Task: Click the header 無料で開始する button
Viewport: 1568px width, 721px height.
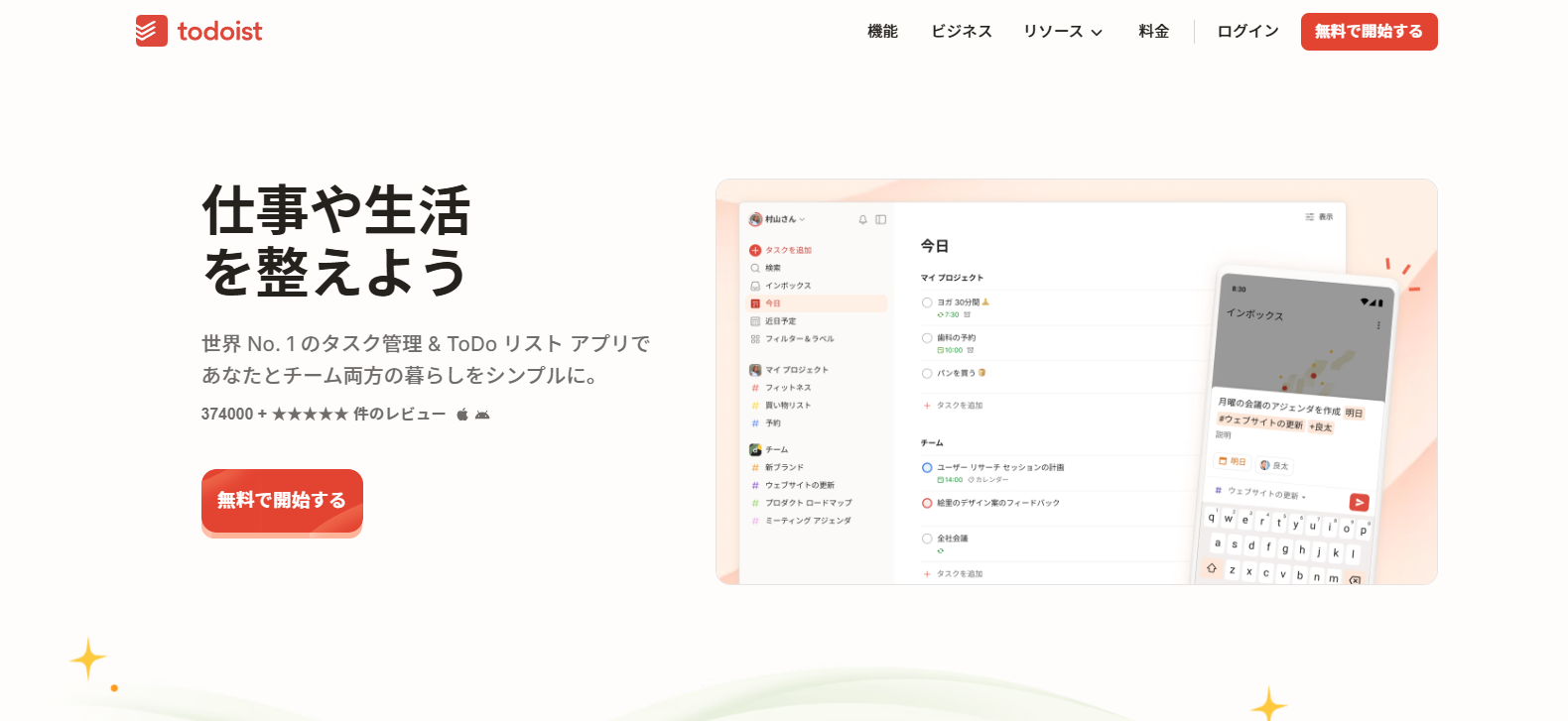Action: pyautogui.click(x=1369, y=32)
